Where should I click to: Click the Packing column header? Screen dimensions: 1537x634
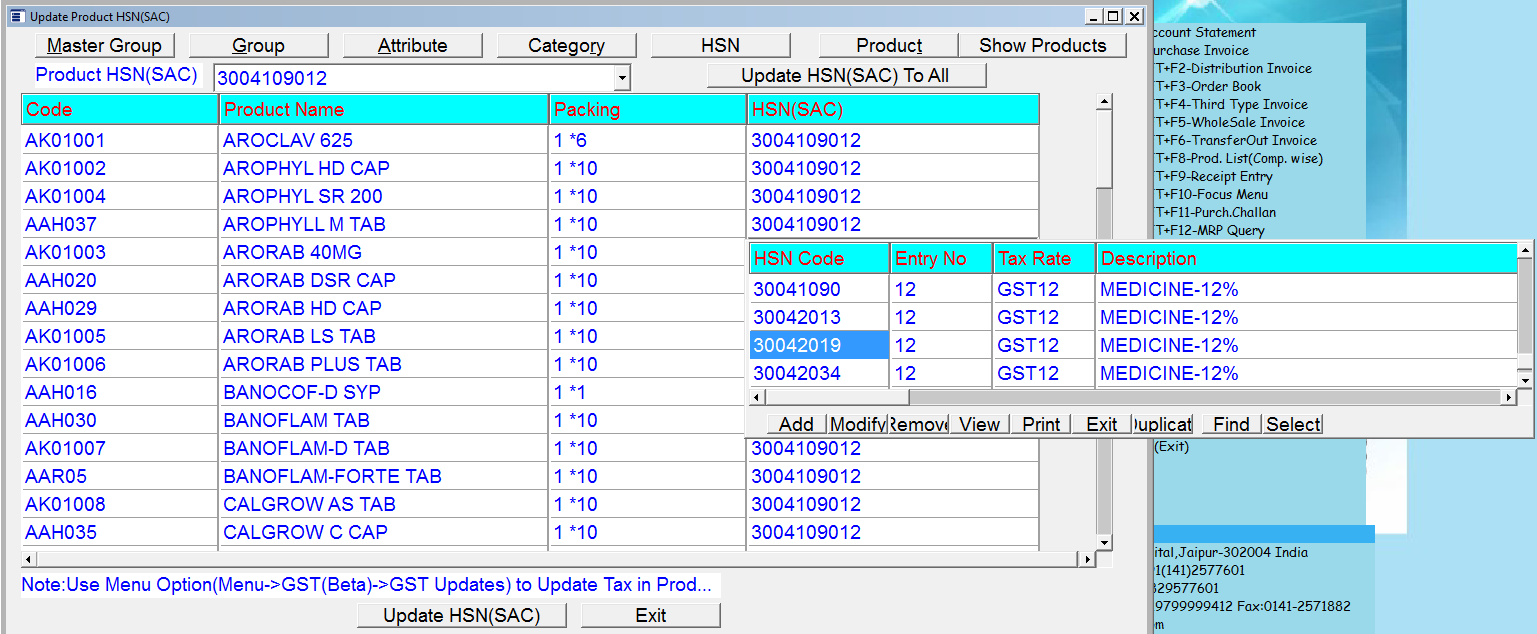[x=648, y=109]
